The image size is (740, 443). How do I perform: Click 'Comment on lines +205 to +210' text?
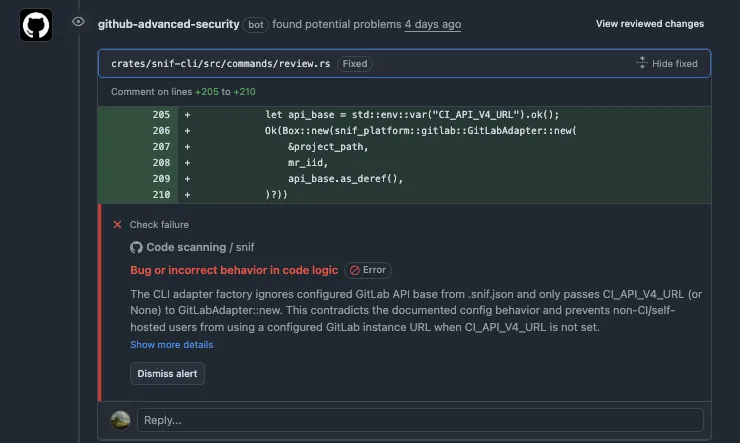tap(183, 92)
